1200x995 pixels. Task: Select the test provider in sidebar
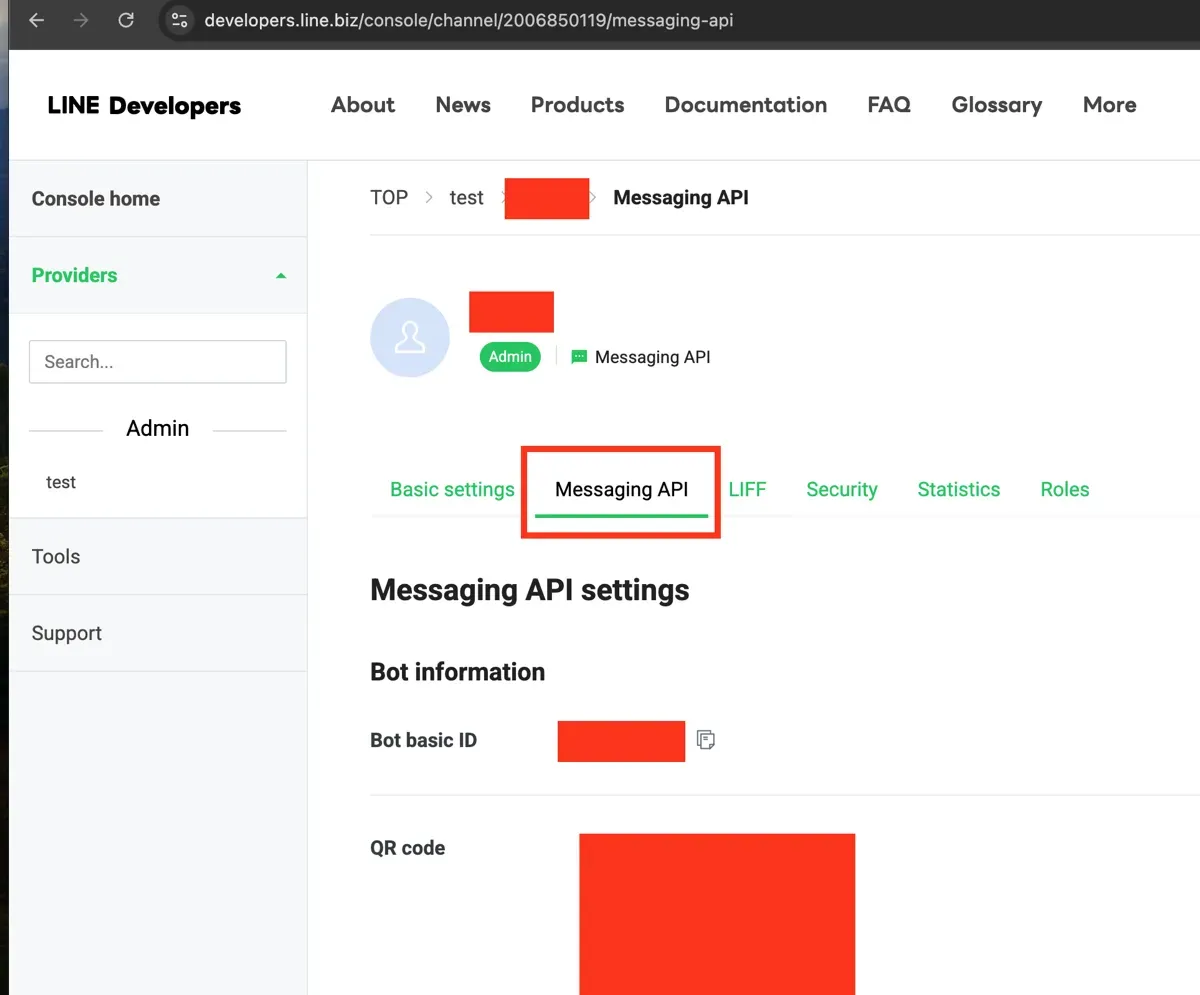point(61,482)
